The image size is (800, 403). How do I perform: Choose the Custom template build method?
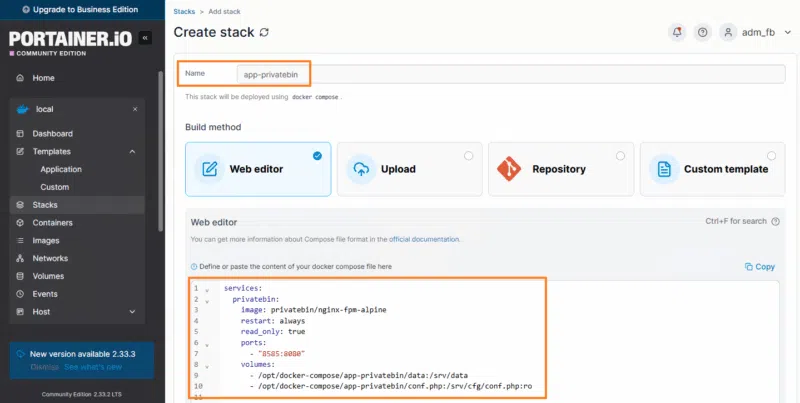click(x=712, y=169)
